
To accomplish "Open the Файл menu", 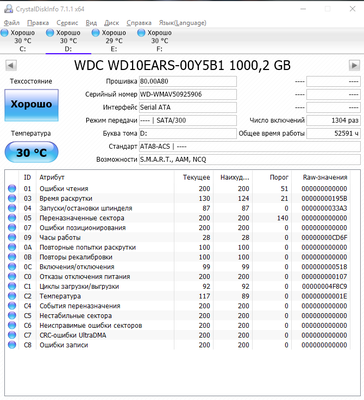I will [12, 23].
